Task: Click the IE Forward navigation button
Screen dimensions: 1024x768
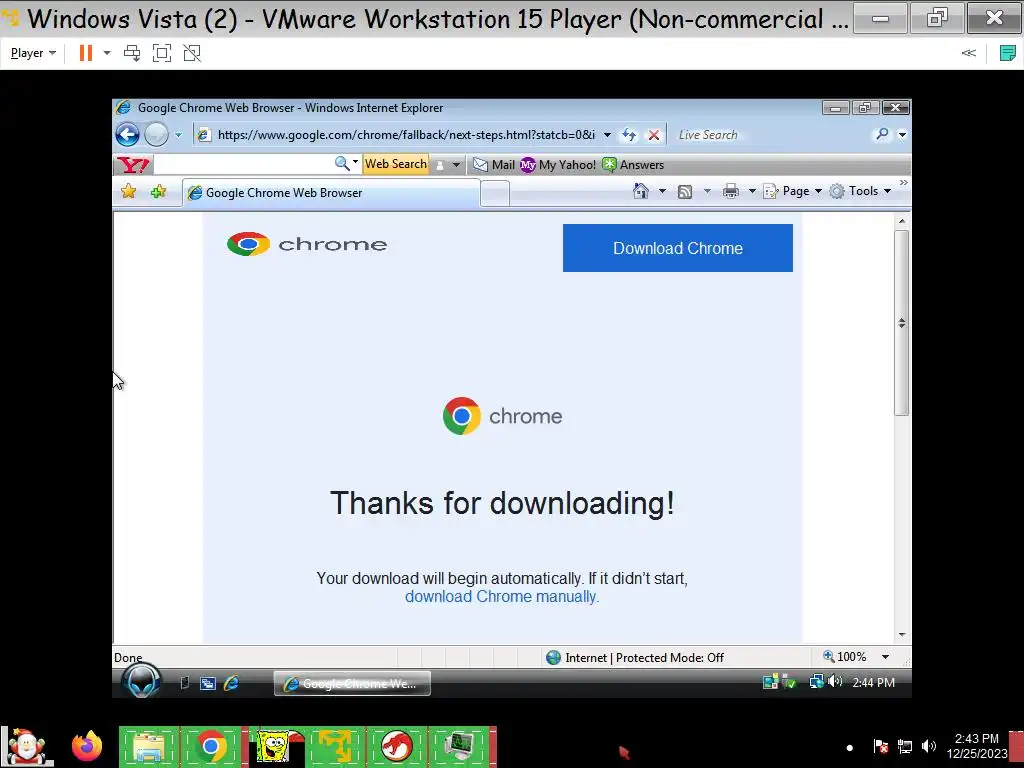Action: [156, 135]
